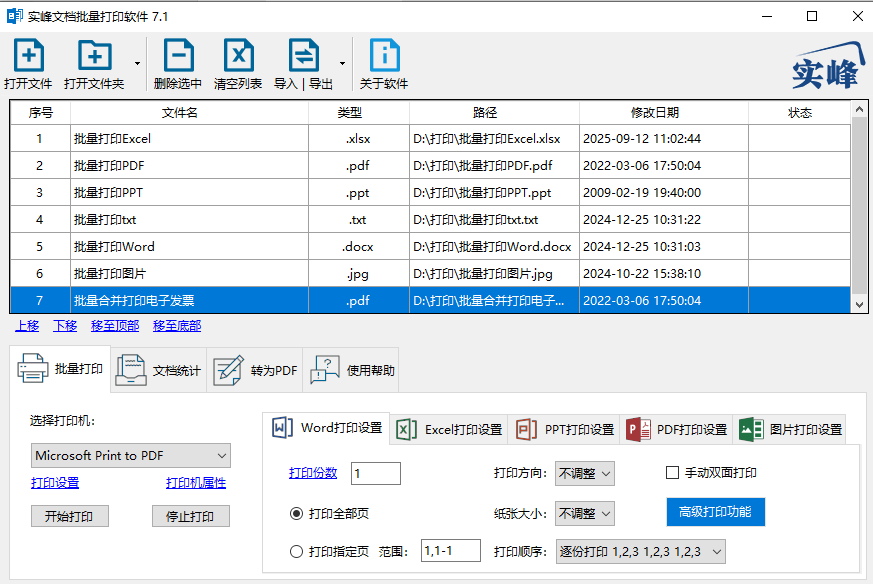The image size is (873, 584).
Task: Select the 打印指定页 radio button
Action: point(296,552)
